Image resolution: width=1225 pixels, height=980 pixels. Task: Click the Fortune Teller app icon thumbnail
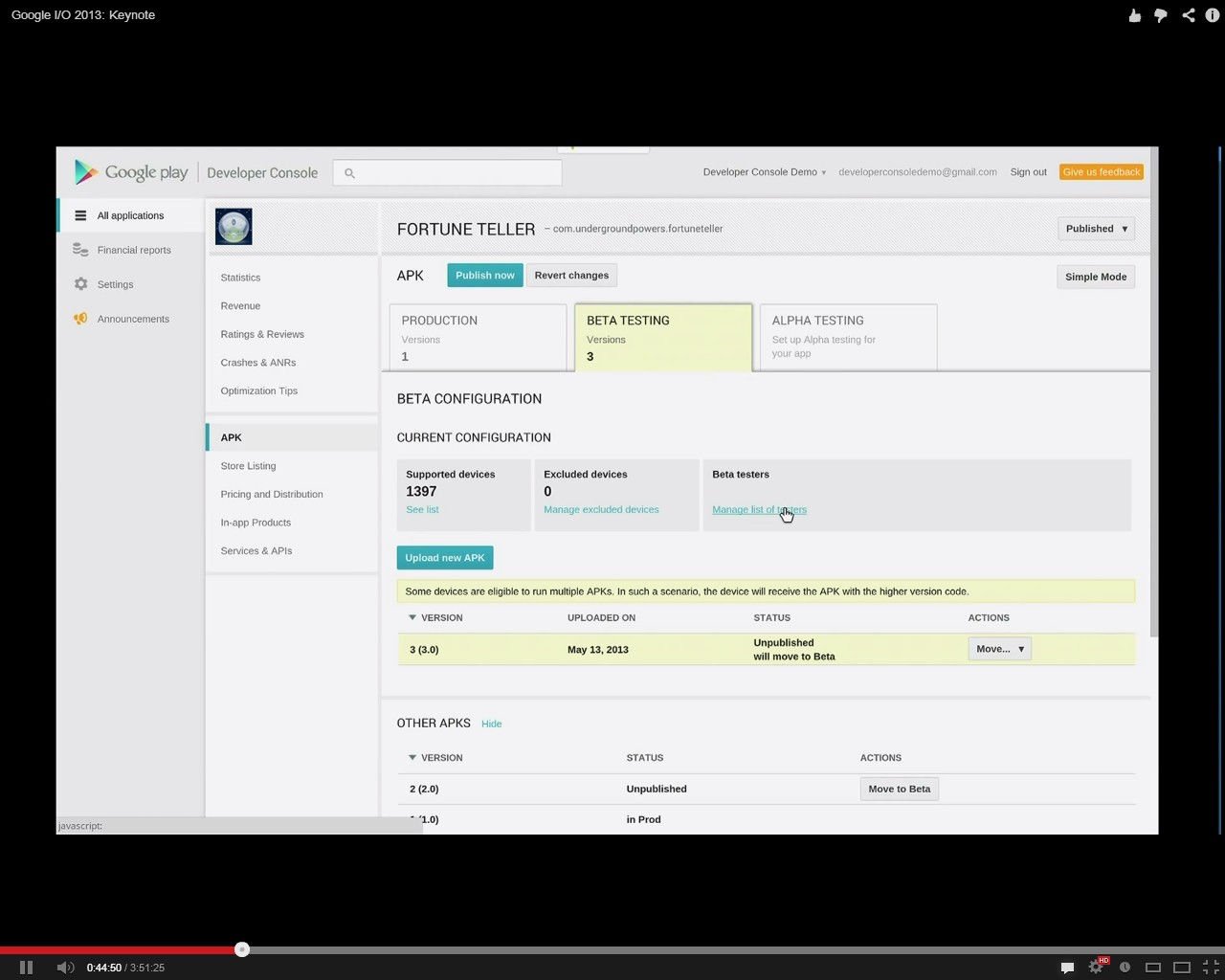click(x=234, y=227)
